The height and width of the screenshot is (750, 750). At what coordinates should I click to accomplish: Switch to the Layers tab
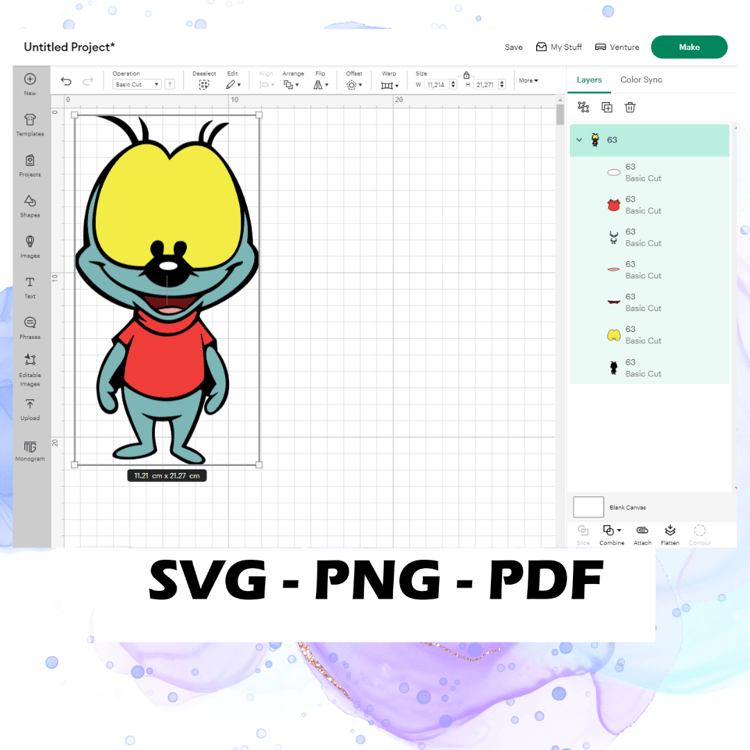click(589, 80)
